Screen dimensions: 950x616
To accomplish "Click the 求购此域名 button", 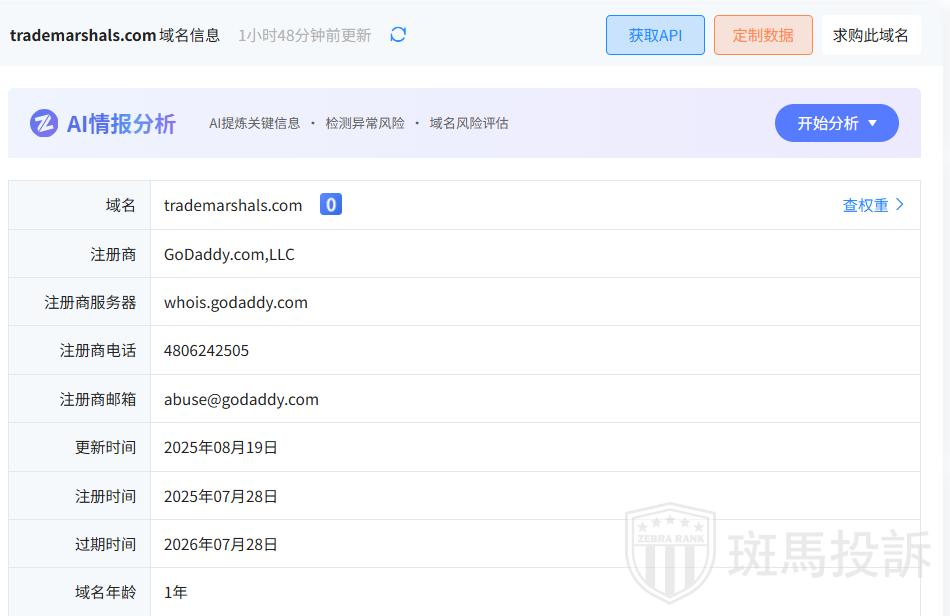I will pos(870,35).
